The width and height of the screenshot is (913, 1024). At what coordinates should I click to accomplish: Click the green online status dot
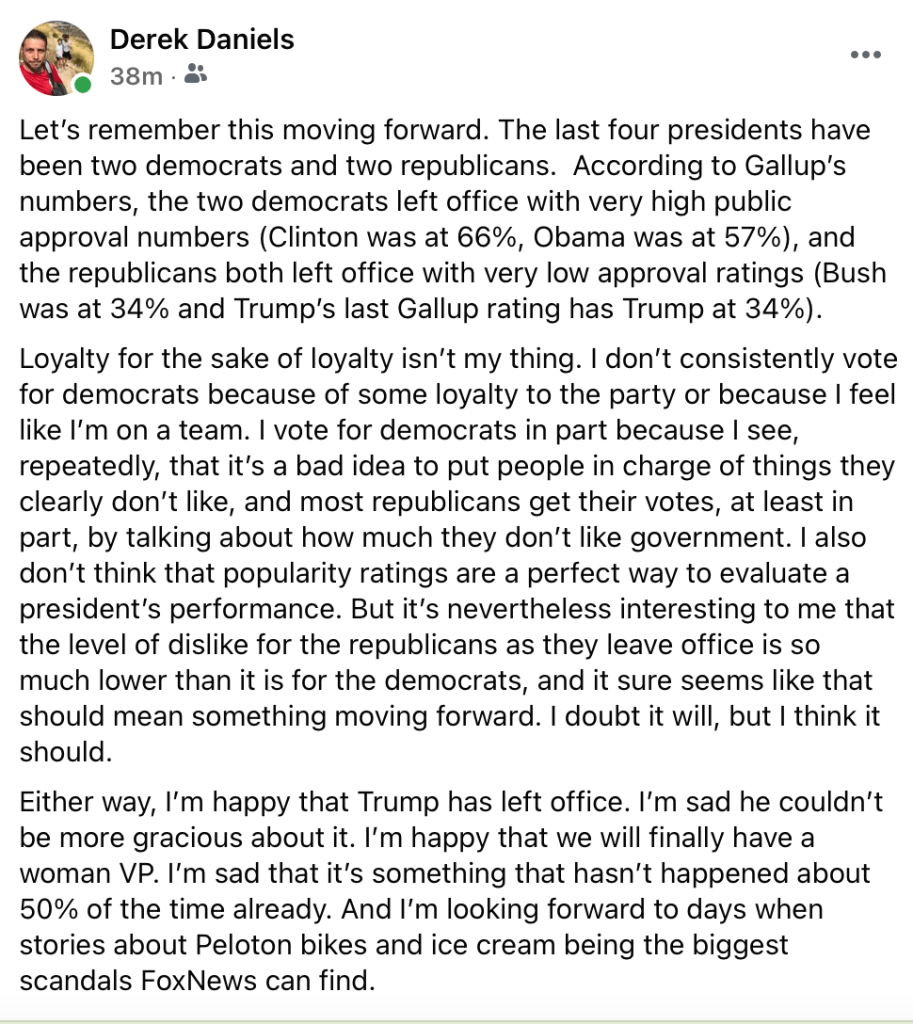pyautogui.click(x=83, y=85)
